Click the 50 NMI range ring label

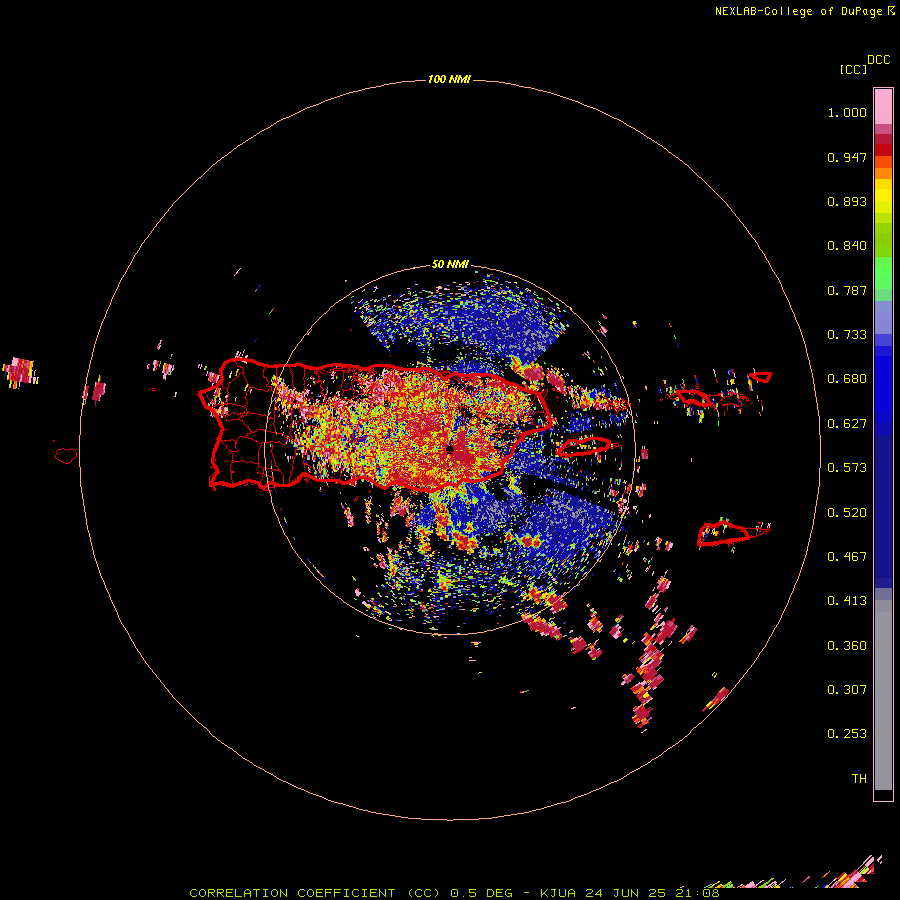[x=450, y=264]
